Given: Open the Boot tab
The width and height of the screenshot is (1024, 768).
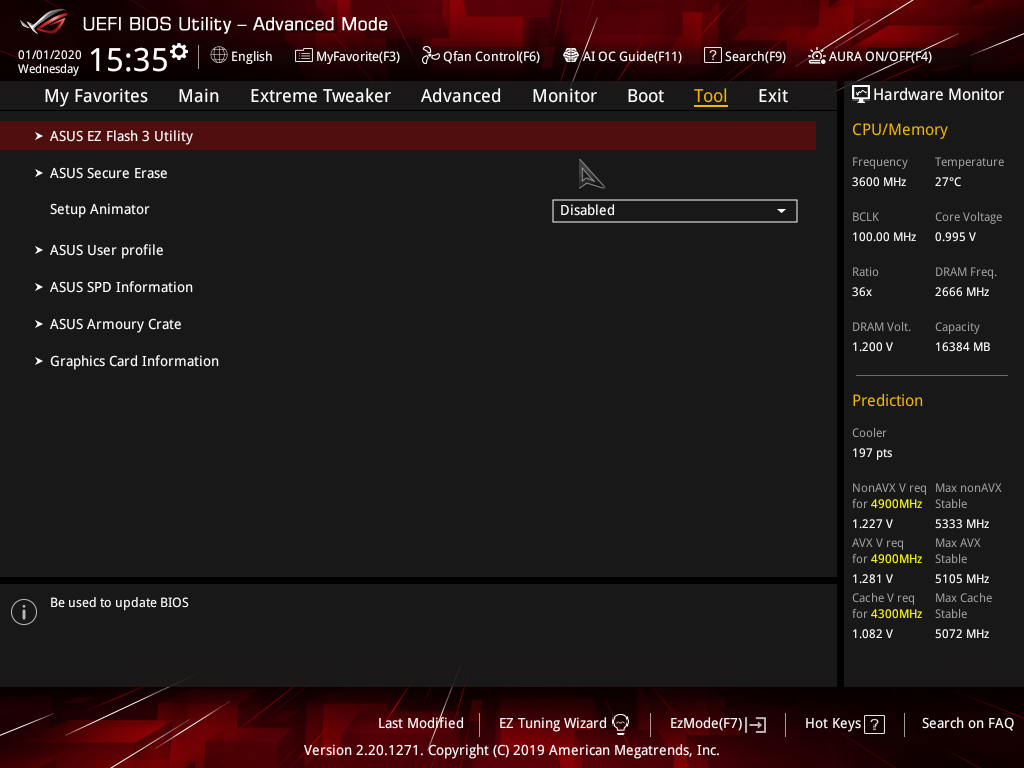Looking at the screenshot, I should [645, 96].
